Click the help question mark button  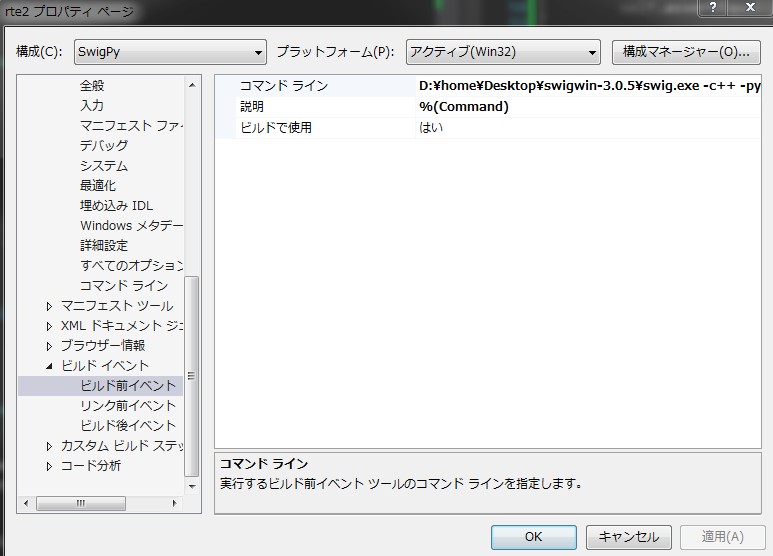(x=713, y=7)
